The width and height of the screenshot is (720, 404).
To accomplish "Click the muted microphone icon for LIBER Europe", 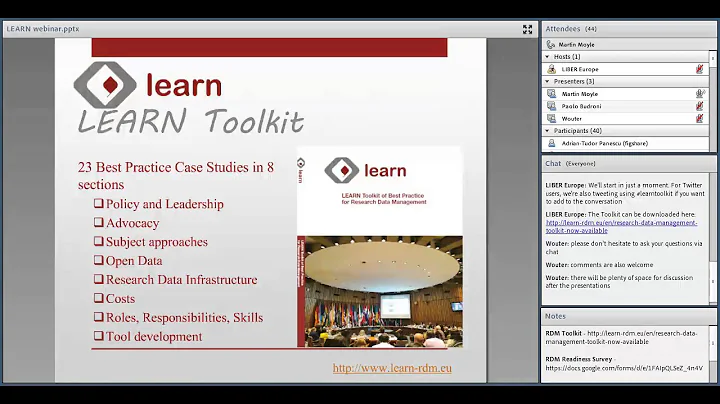I will click(x=699, y=69).
